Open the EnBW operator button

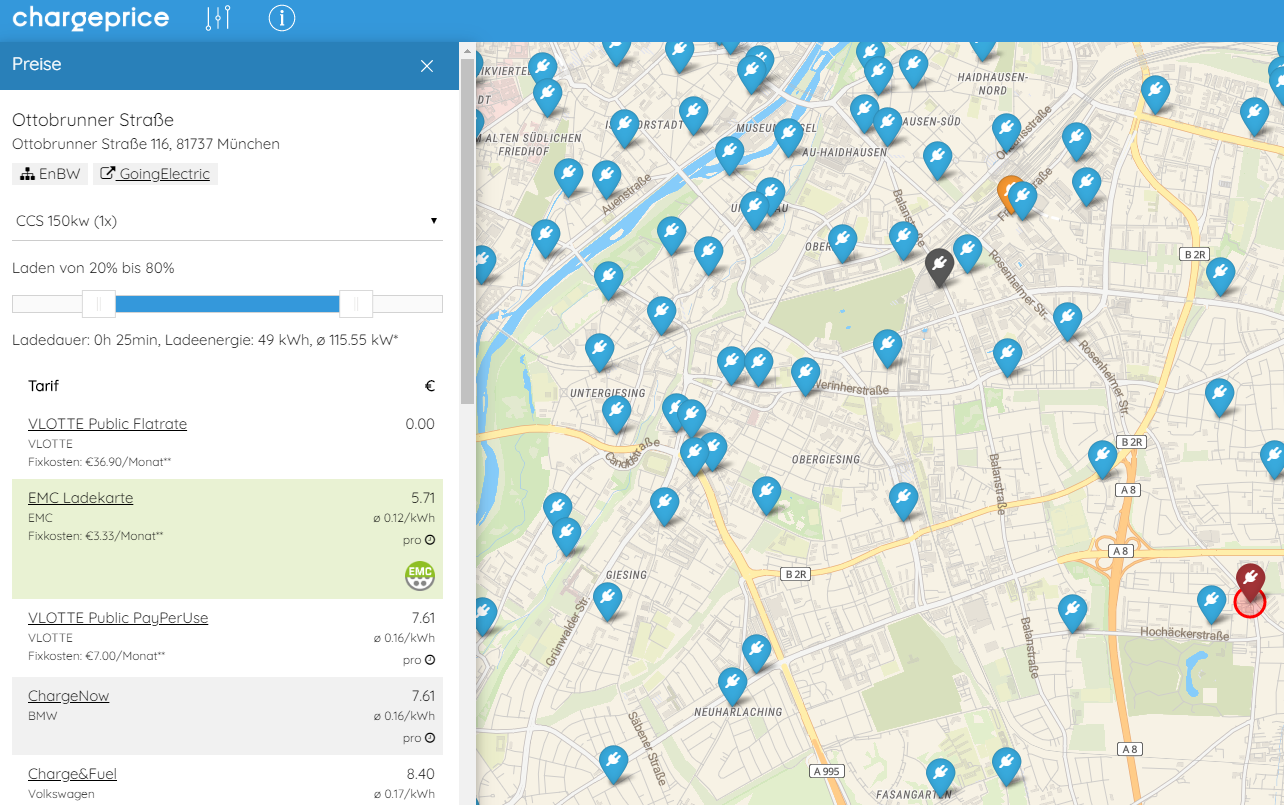[50, 174]
